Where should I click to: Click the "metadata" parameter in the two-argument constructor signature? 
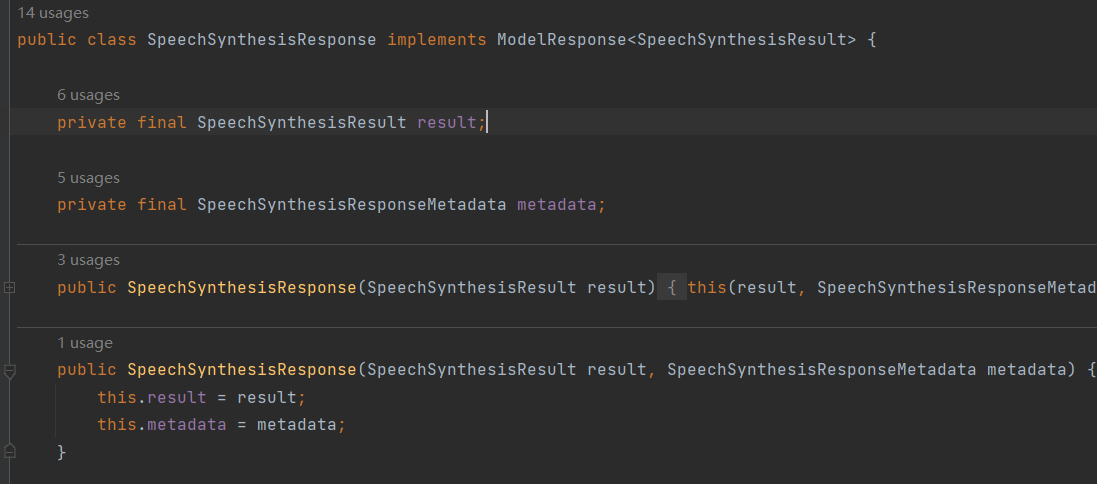[1026, 370]
